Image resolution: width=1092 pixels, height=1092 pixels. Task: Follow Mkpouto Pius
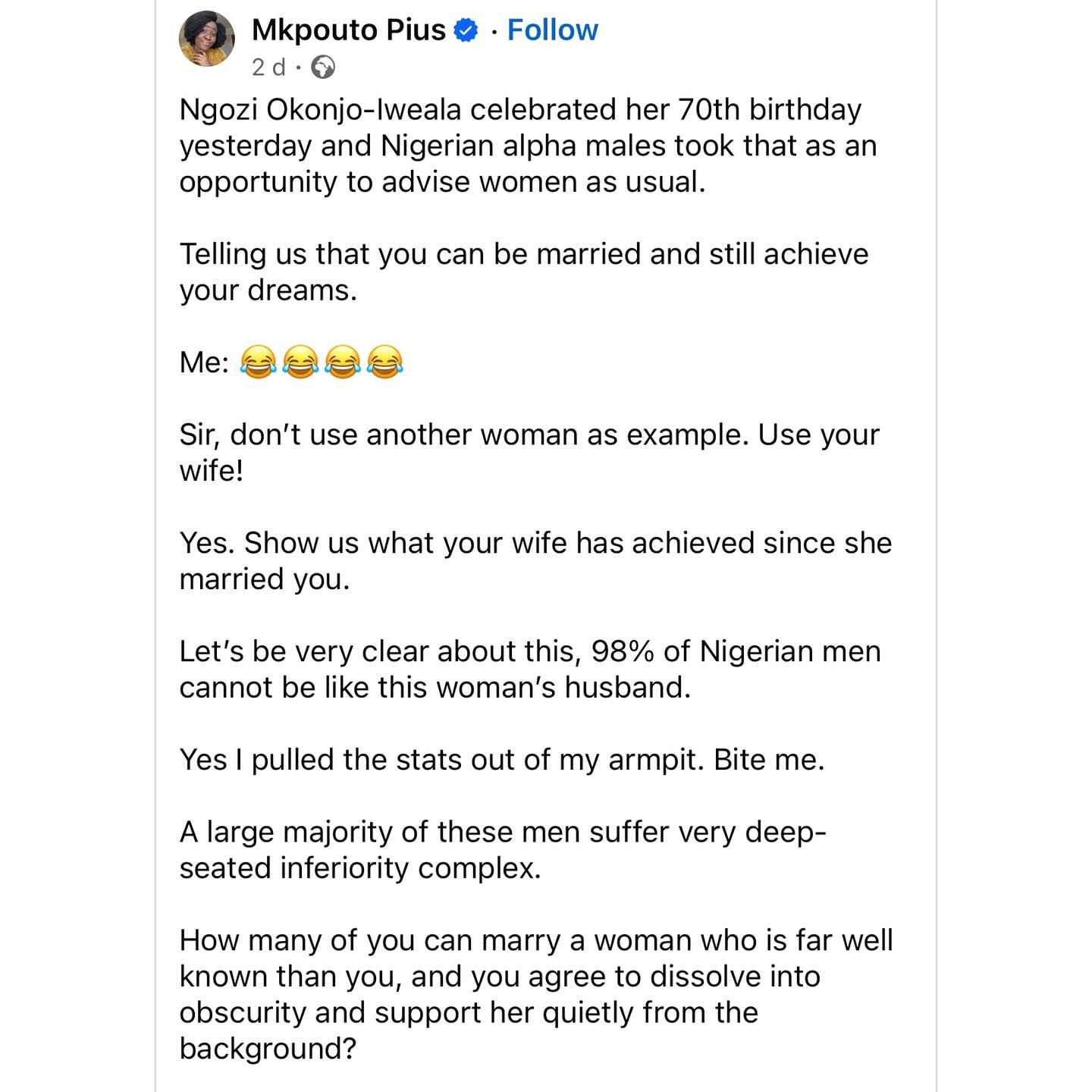552,30
